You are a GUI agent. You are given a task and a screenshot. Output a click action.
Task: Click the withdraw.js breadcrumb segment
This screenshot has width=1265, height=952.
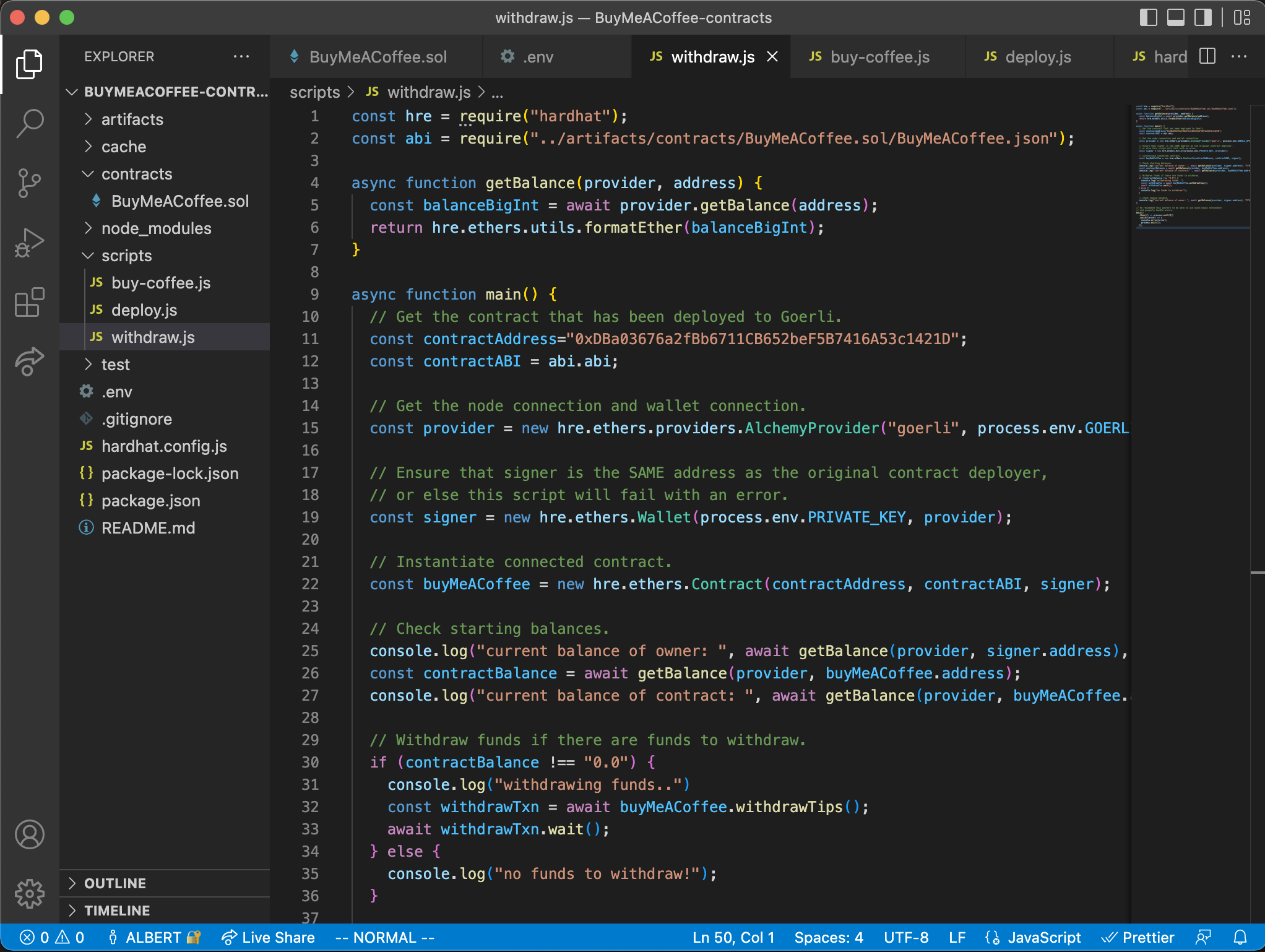418,92
